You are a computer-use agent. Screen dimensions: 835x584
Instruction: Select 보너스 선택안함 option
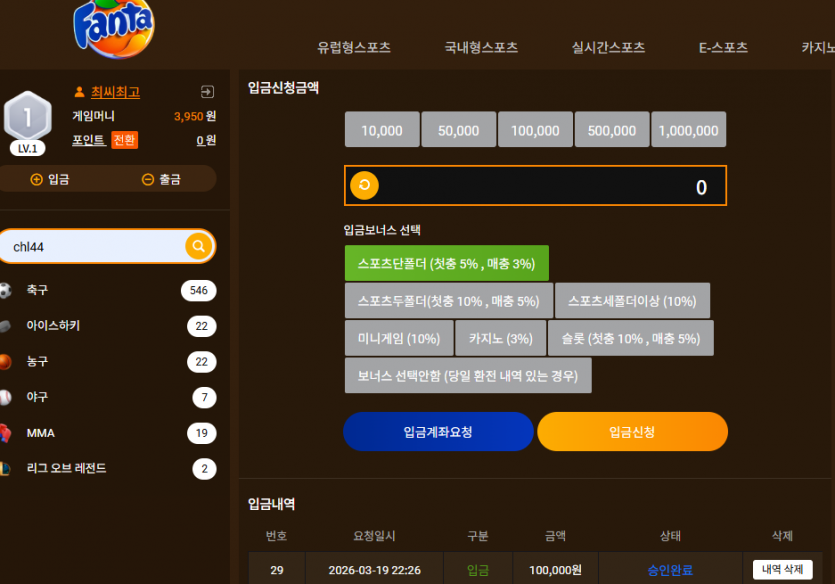[468, 375]
